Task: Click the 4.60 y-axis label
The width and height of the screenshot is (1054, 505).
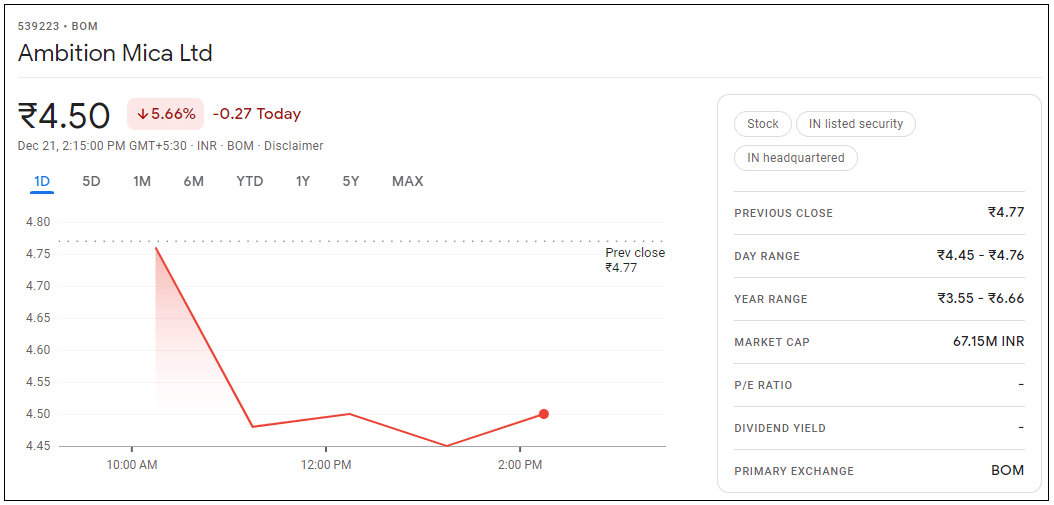Action: pyautogui.click(x=37, y=350)
